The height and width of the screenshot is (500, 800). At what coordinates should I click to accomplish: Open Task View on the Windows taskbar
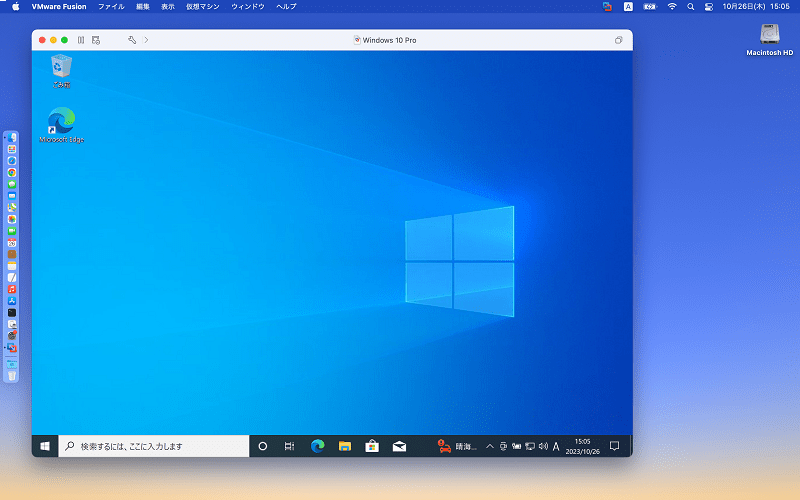click(289, 446)
